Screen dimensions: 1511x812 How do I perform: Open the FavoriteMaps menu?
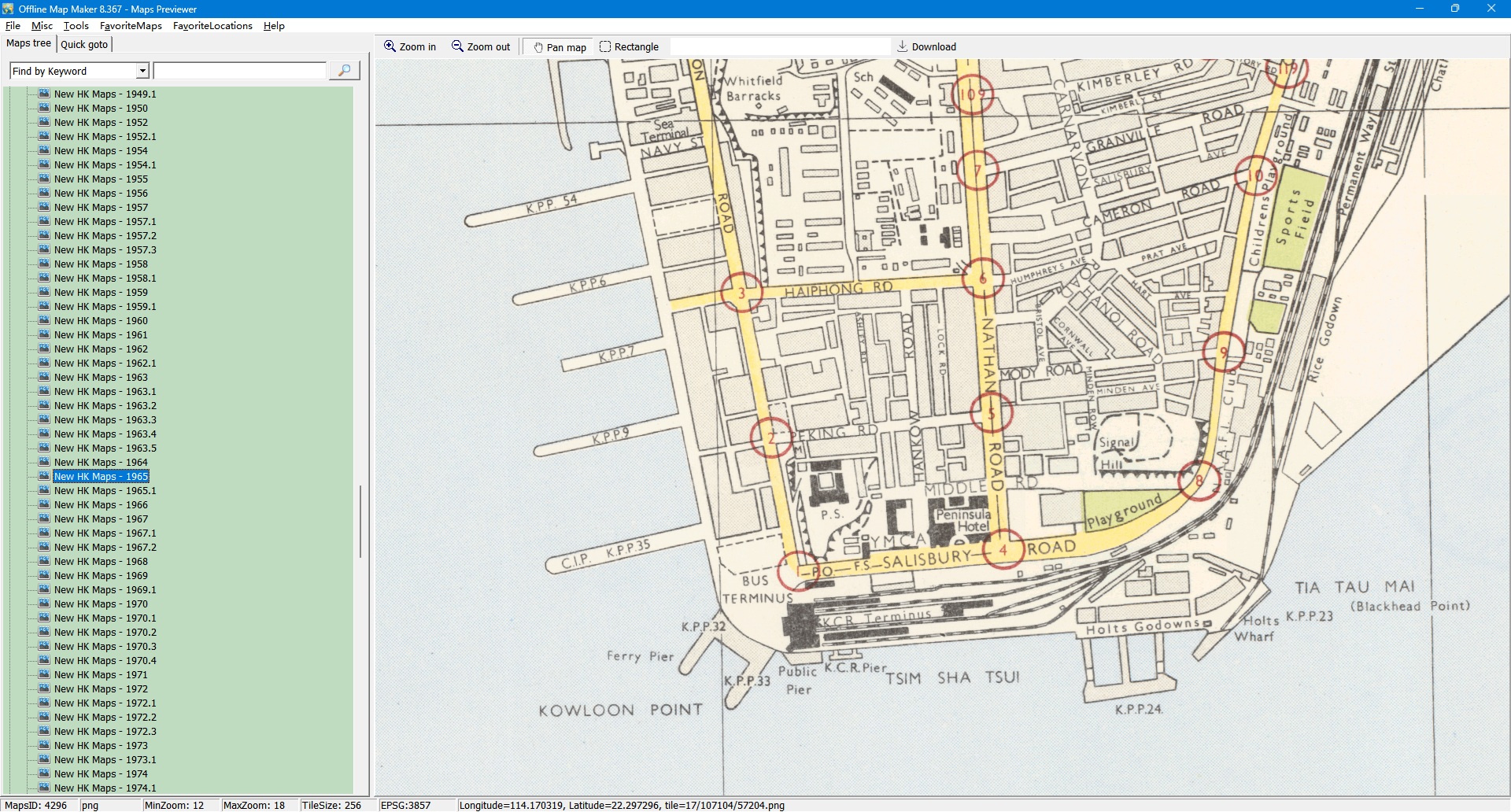tap(131, 26)
